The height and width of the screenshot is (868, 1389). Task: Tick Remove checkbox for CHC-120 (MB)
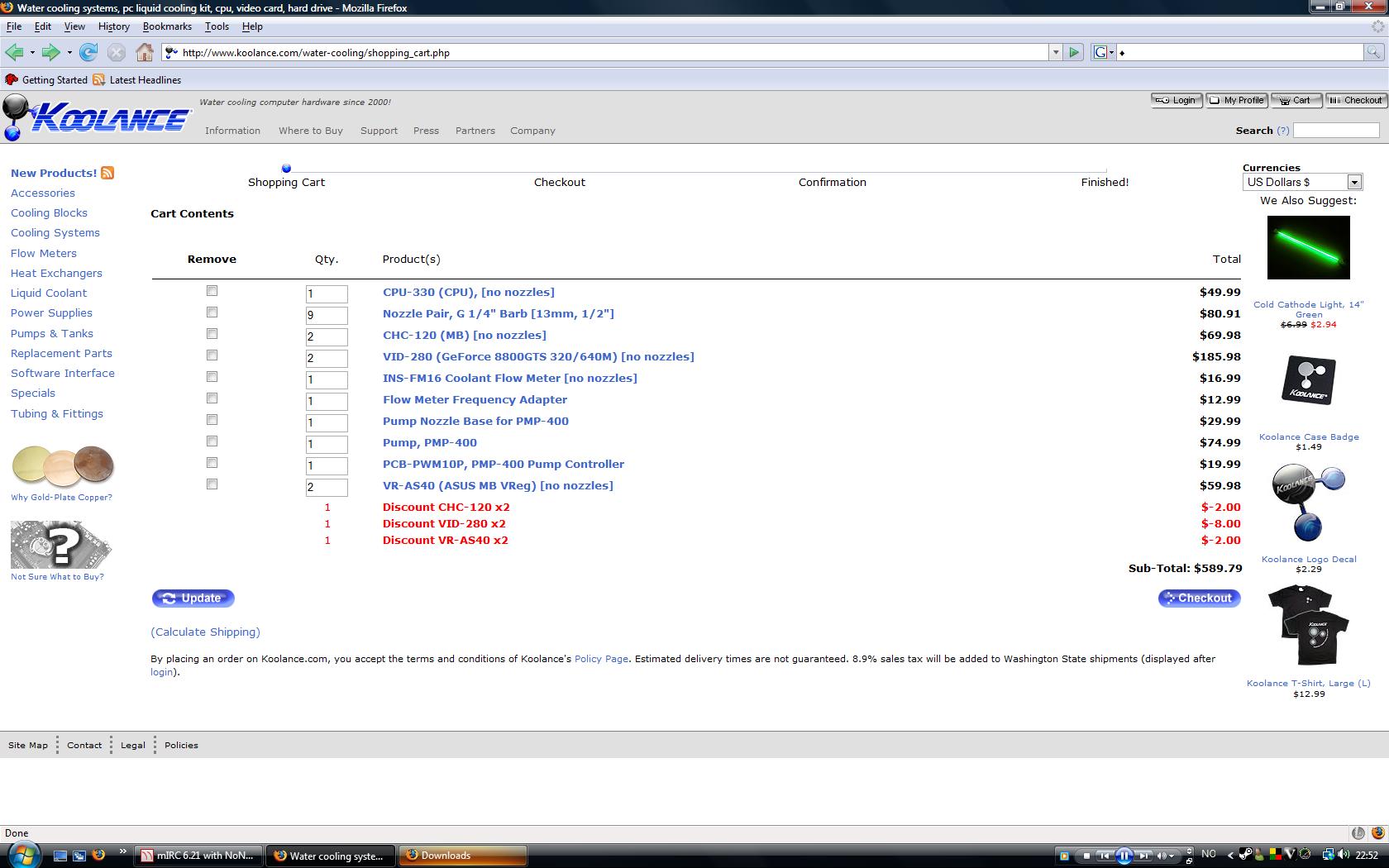pyautogui.click(x=212, y=334)
